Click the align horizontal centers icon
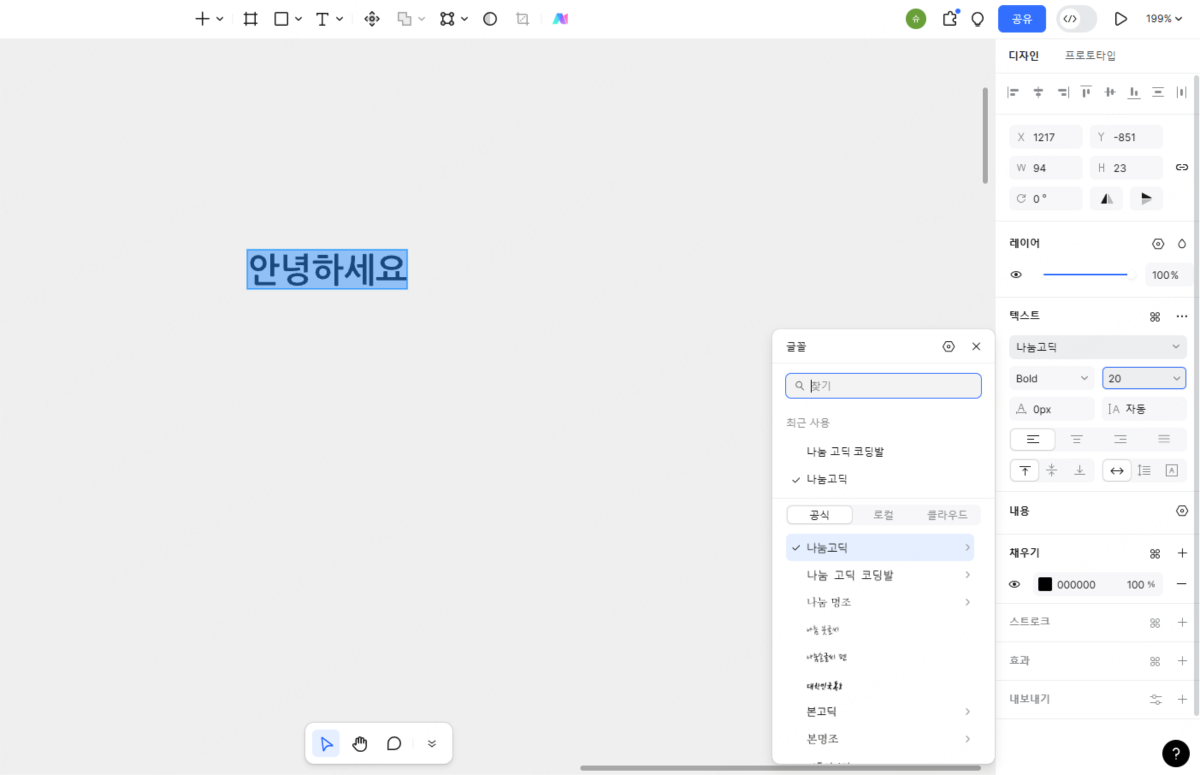This screenshot has height=775, width=1200. [x=1037, y=92]
